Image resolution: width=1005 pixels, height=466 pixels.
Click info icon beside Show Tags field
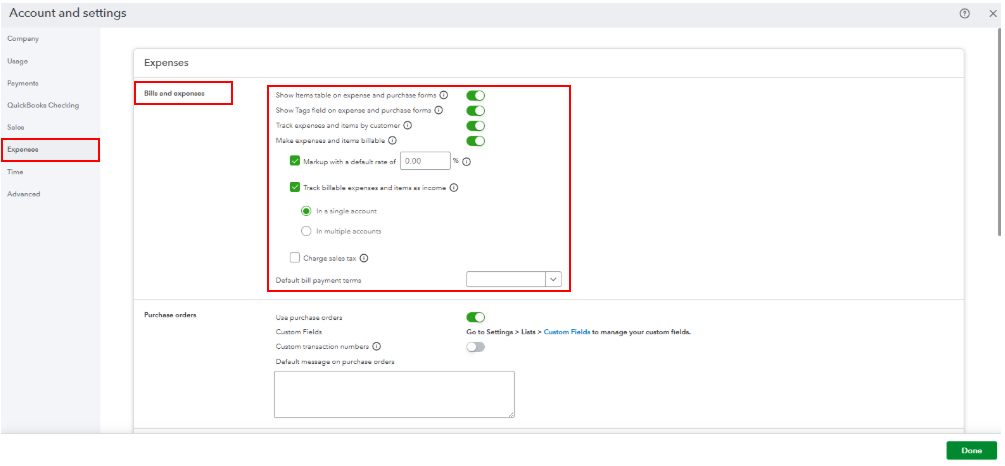[439, 110]
